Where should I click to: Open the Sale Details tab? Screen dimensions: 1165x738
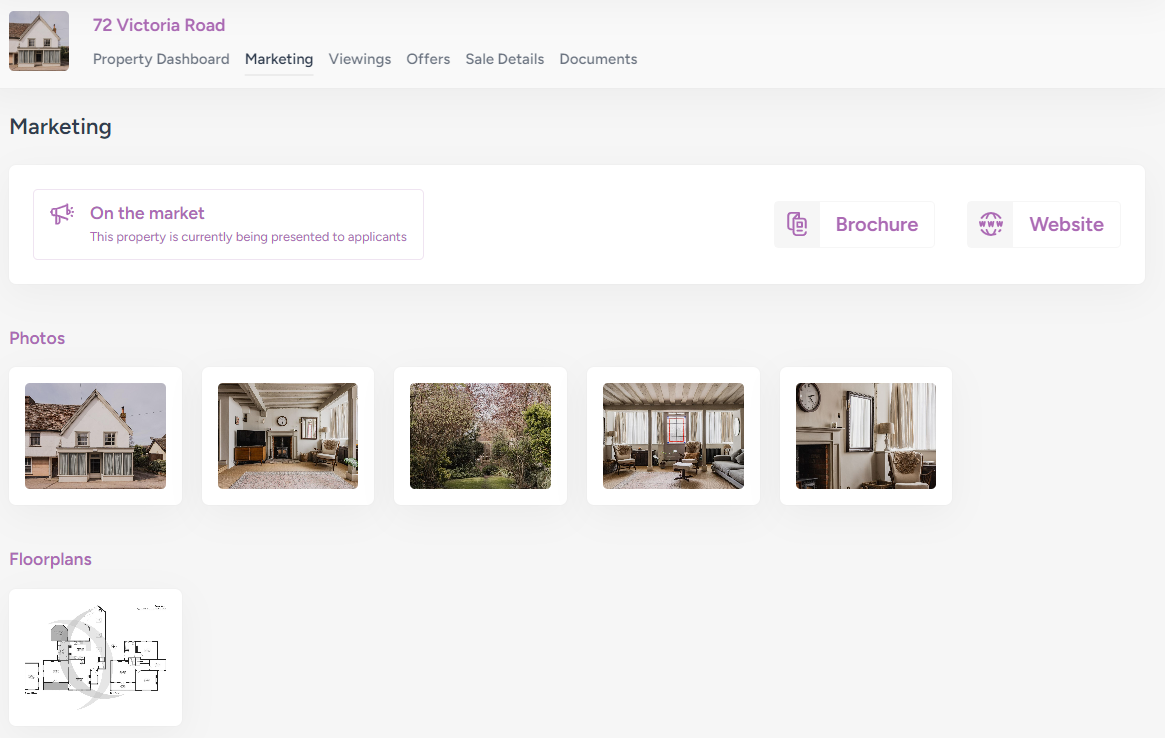coord(505,59)
